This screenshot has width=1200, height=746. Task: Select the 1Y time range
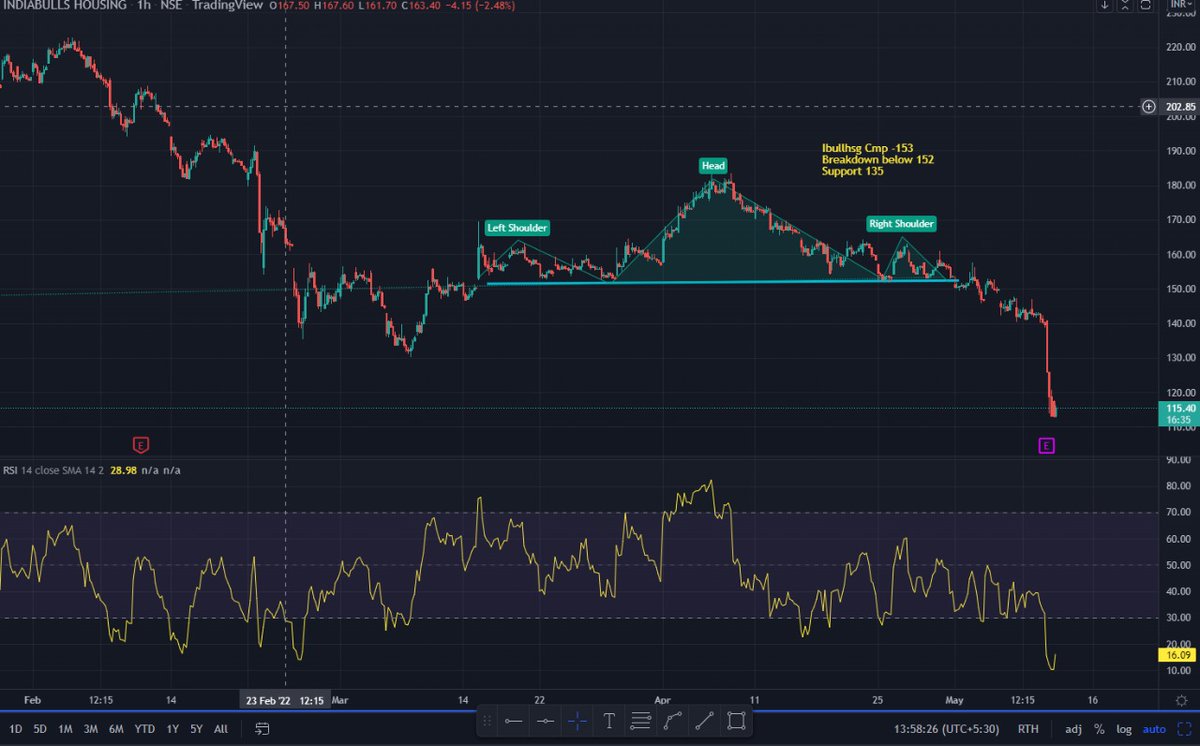[173, 729]
